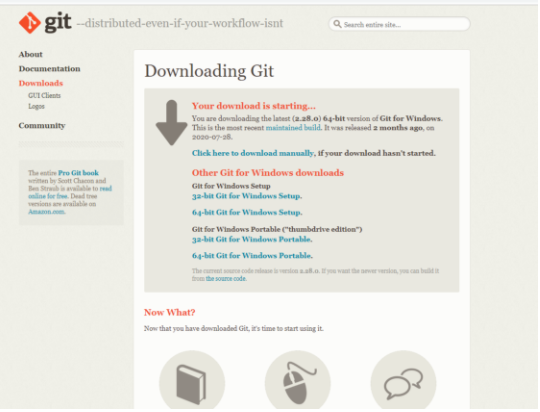The height and width of the screenshot is (412, 540).
Task: Go to the Downloads section
Action: (41, 83)
